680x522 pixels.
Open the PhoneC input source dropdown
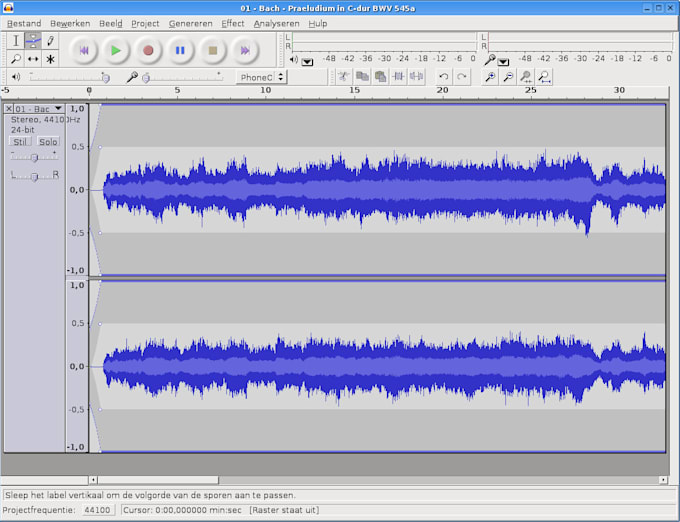pos(261,77)
